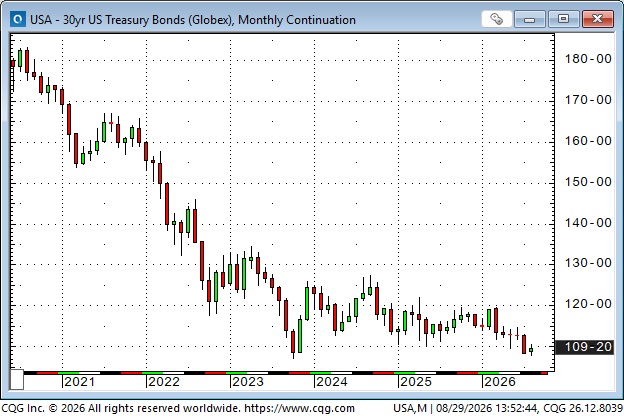Click the 2026 year label on time axis
The height and width of the screenshot is (416, 624).
click(499, 382)
